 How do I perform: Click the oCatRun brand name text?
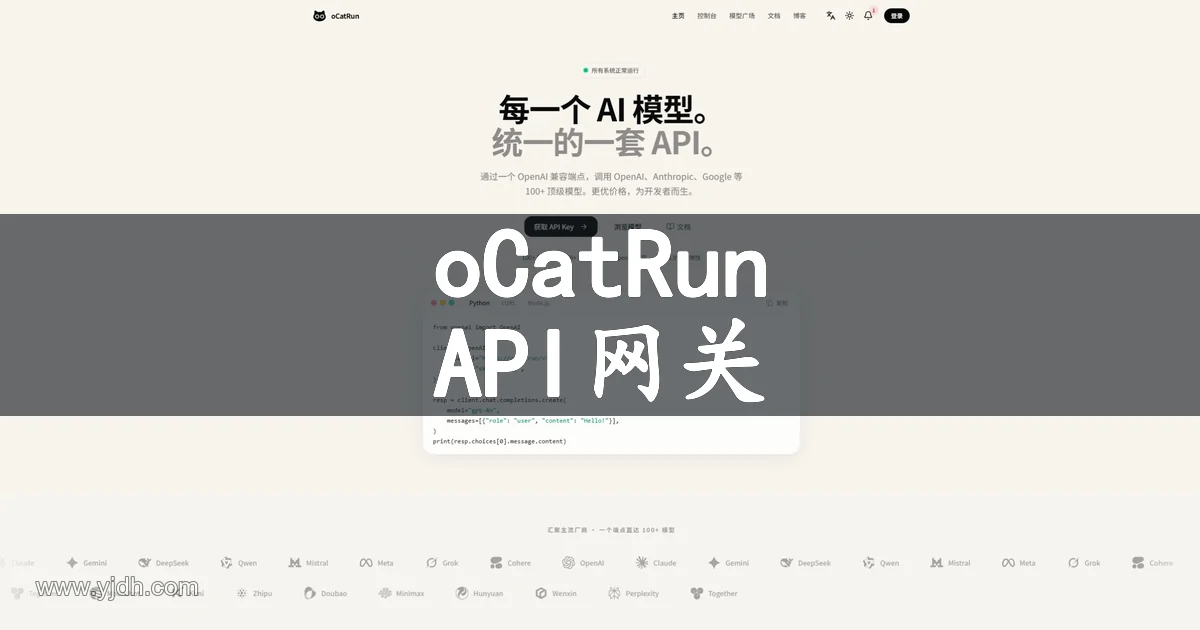point(345,16)
